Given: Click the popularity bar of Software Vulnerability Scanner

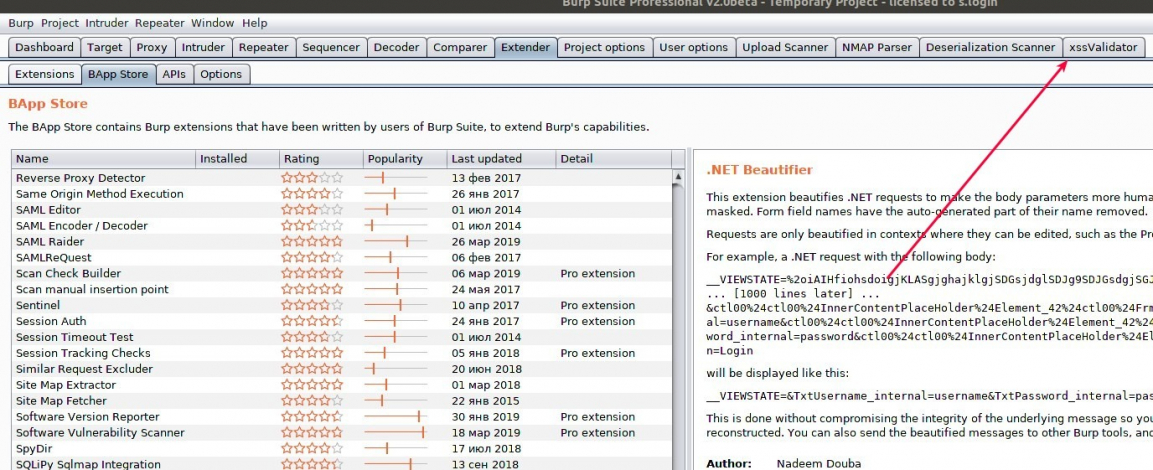Looking at the screenshot, I should click(x=396, y=433).
